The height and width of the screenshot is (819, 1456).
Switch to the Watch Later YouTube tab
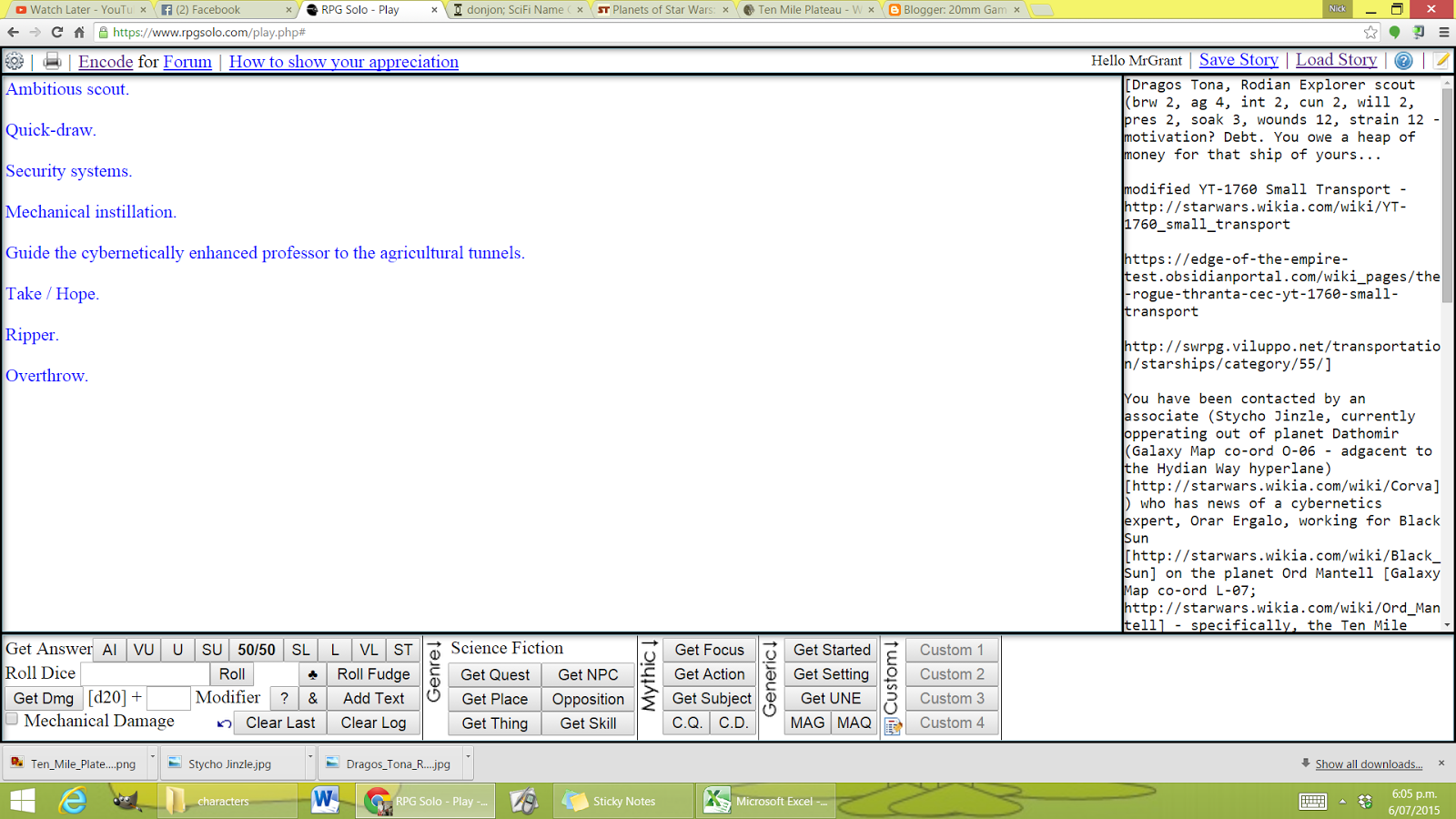pyautogui.click(x=80, y=10)
